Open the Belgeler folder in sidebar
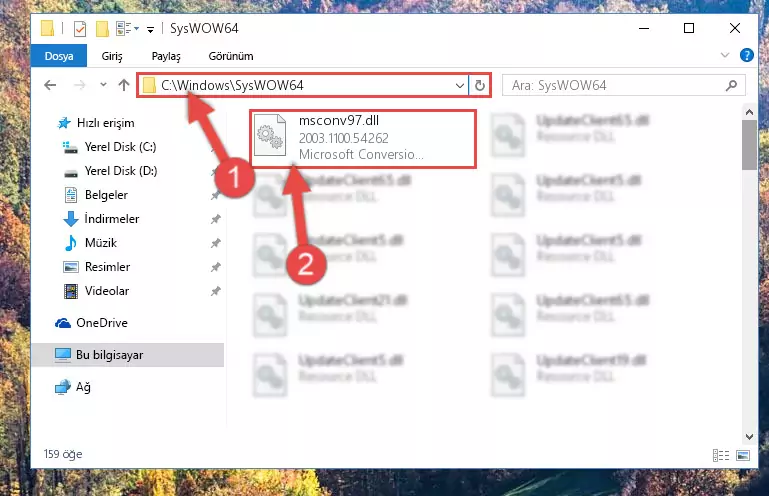Screen dimensions: 769x496 (x=106, y=195)
